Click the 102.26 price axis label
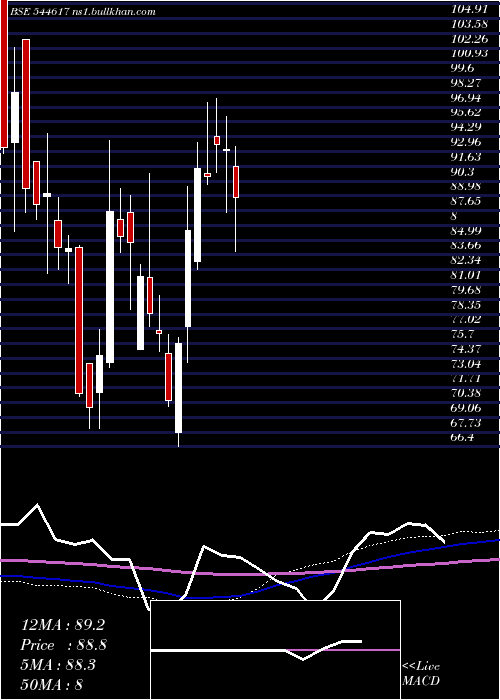This screenshot has width=500, height=700. 470,38
